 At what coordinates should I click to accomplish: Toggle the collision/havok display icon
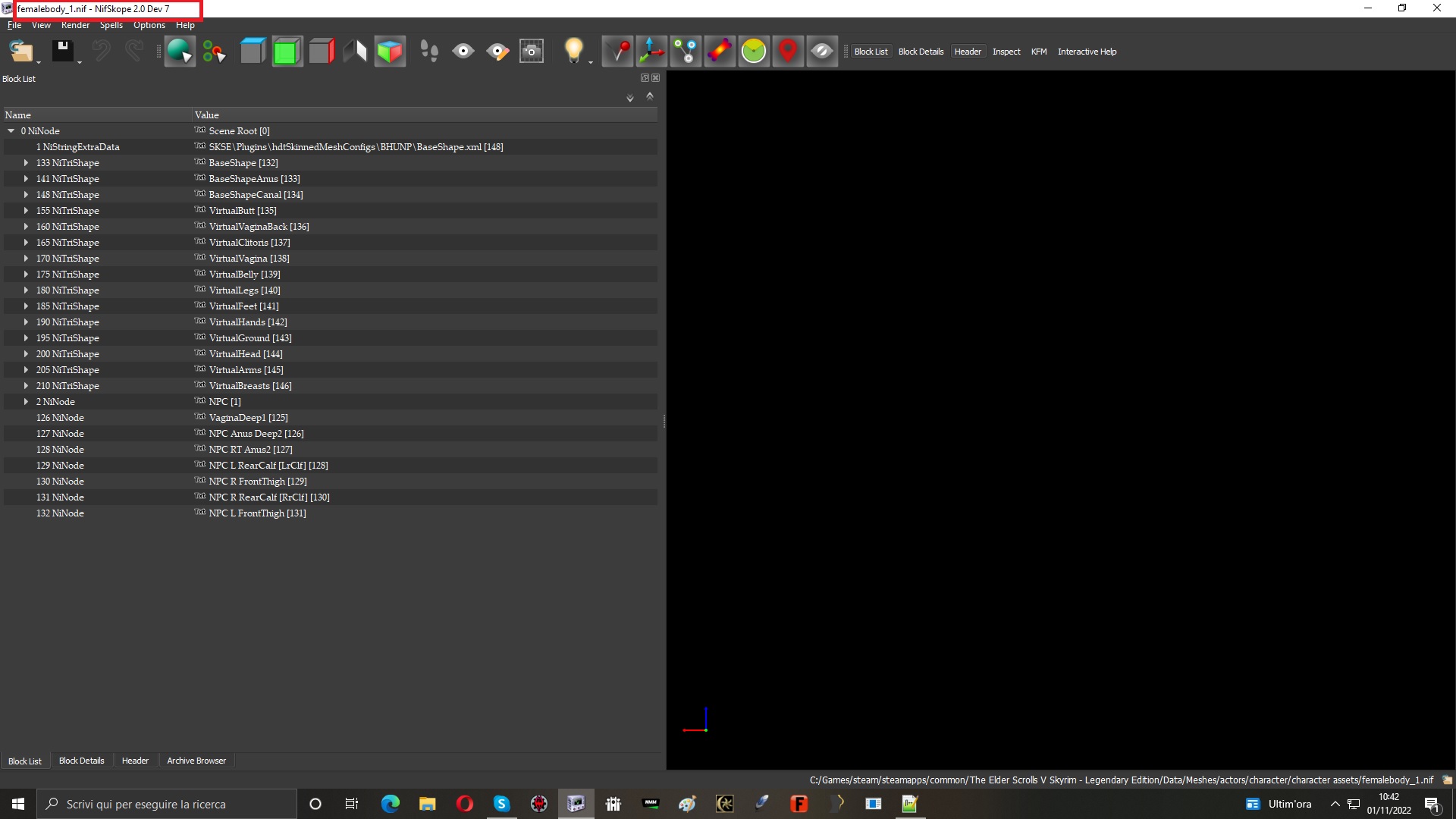(720, 52)
